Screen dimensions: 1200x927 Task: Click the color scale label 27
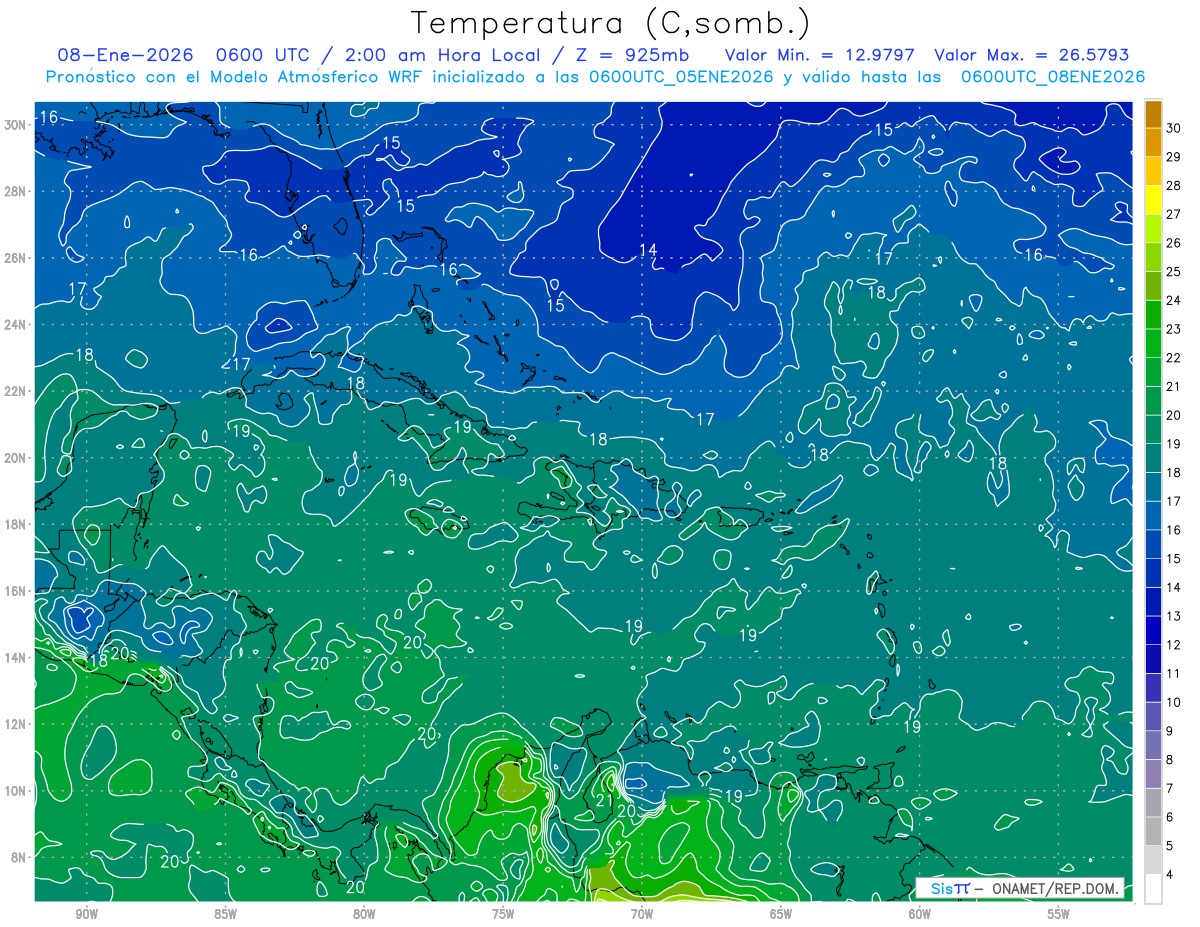point(1174,213)
